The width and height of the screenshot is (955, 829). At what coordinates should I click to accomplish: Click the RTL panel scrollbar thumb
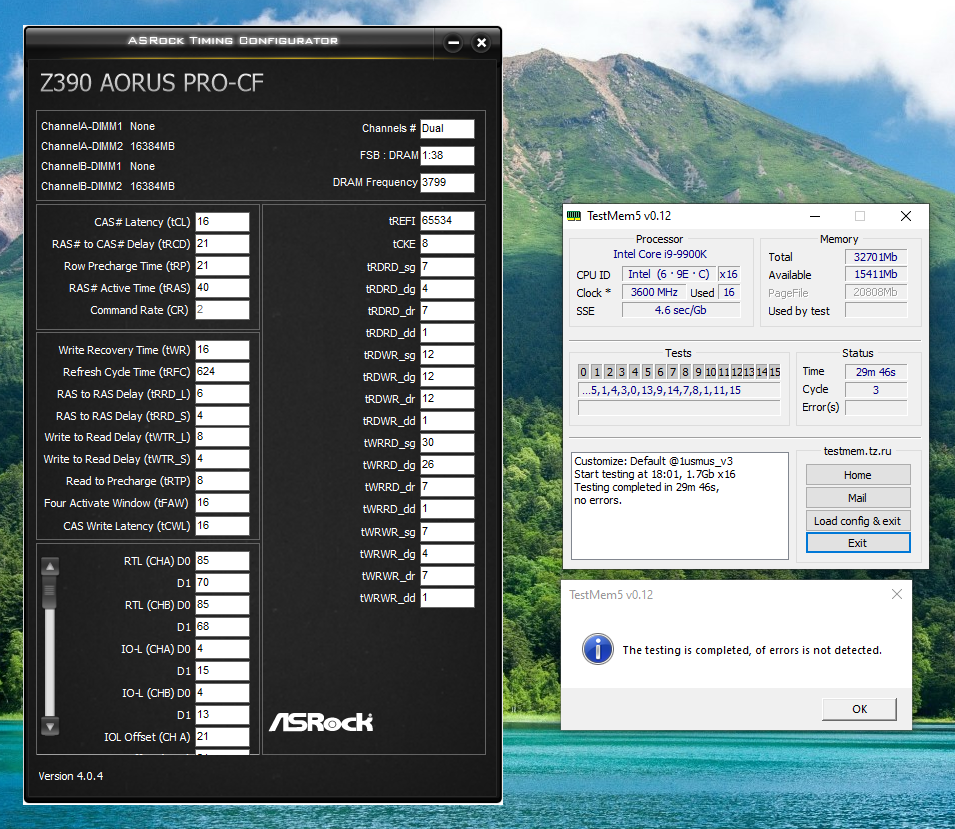50,592
